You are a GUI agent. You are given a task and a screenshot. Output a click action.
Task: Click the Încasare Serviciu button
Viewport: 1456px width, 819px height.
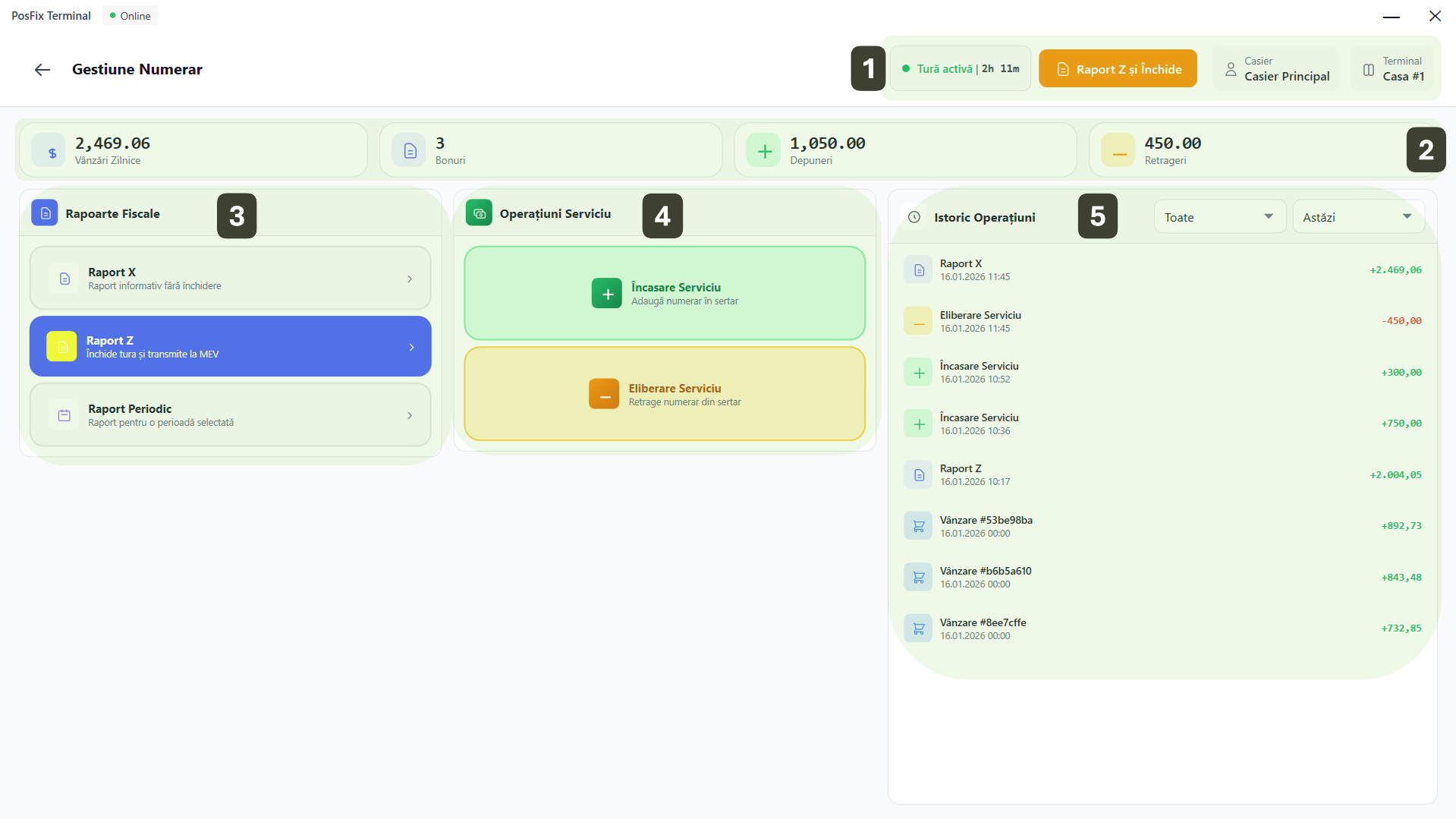664,294
